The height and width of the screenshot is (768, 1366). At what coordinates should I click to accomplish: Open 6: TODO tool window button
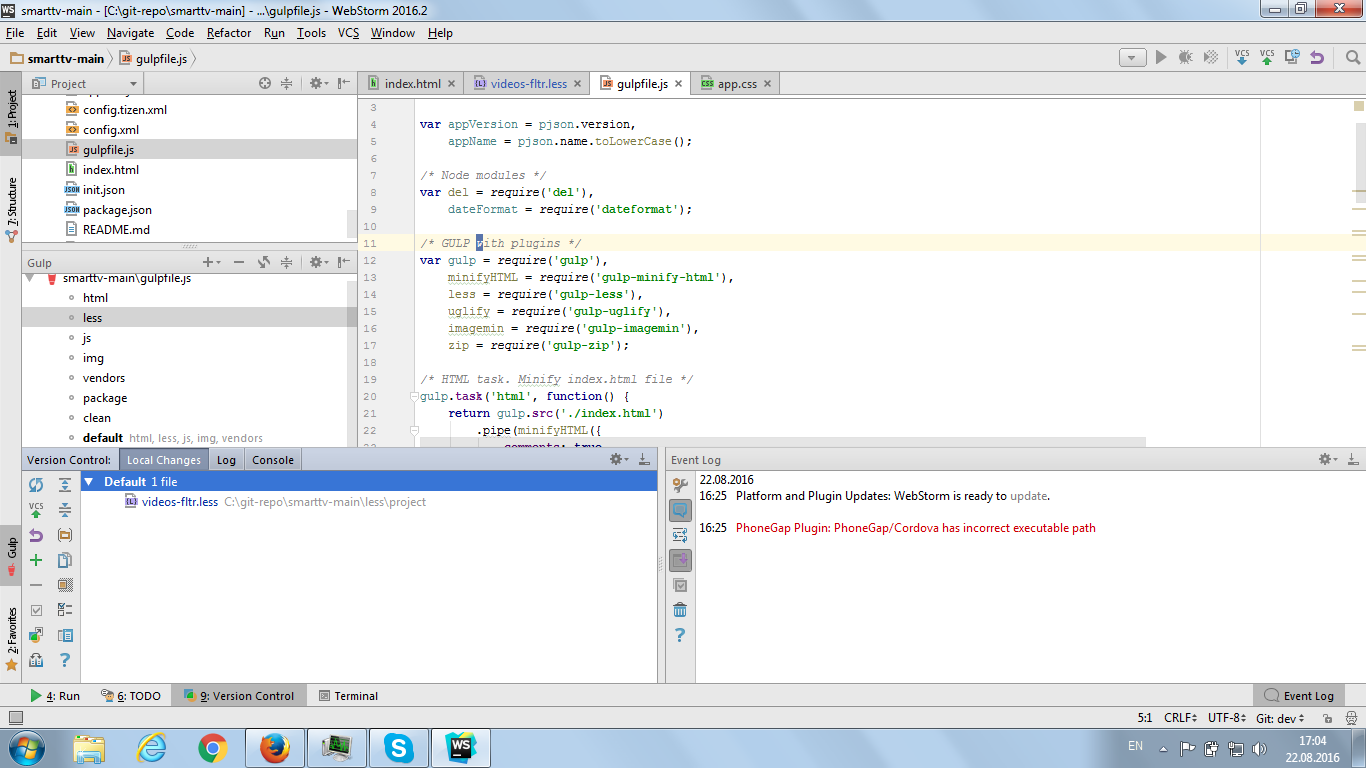point(131,696)
